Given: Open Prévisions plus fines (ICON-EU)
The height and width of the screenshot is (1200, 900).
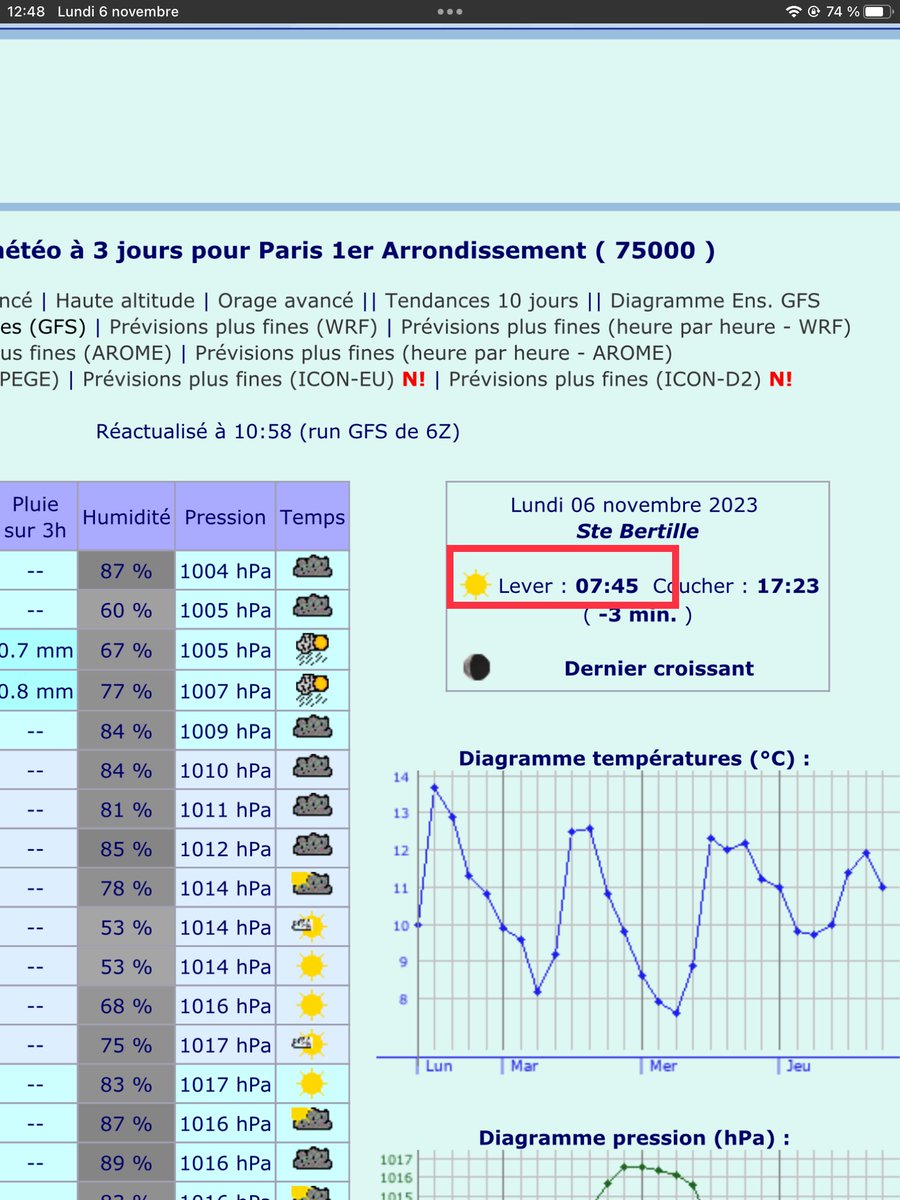Looking at the screenshot, I should coord(239,379).
